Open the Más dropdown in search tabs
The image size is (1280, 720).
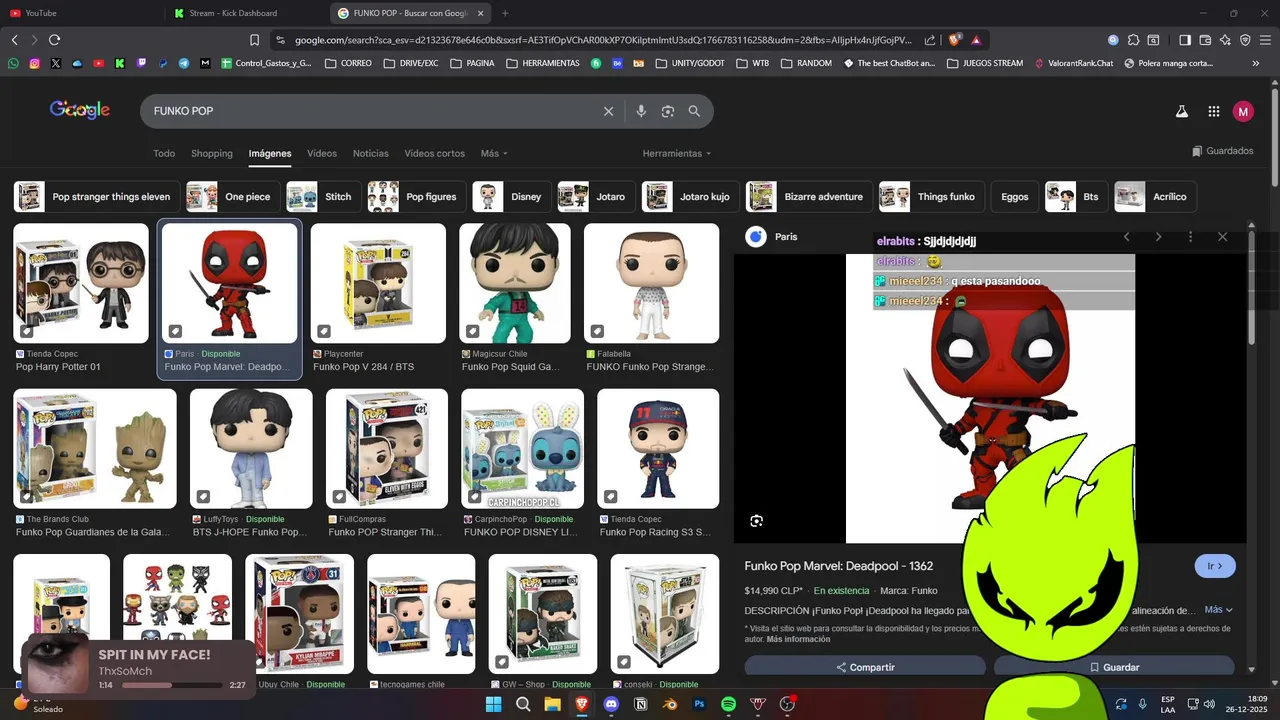click(494, 154)
